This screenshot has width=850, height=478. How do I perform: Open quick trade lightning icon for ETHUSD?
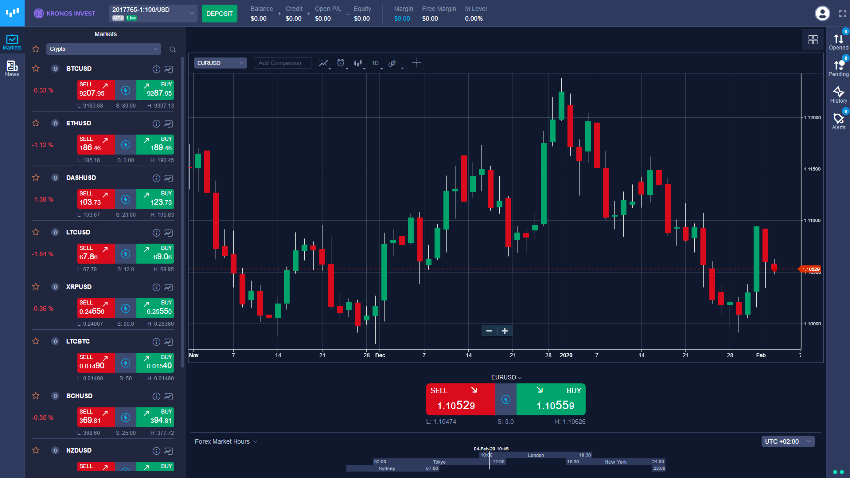coord(125,145)
